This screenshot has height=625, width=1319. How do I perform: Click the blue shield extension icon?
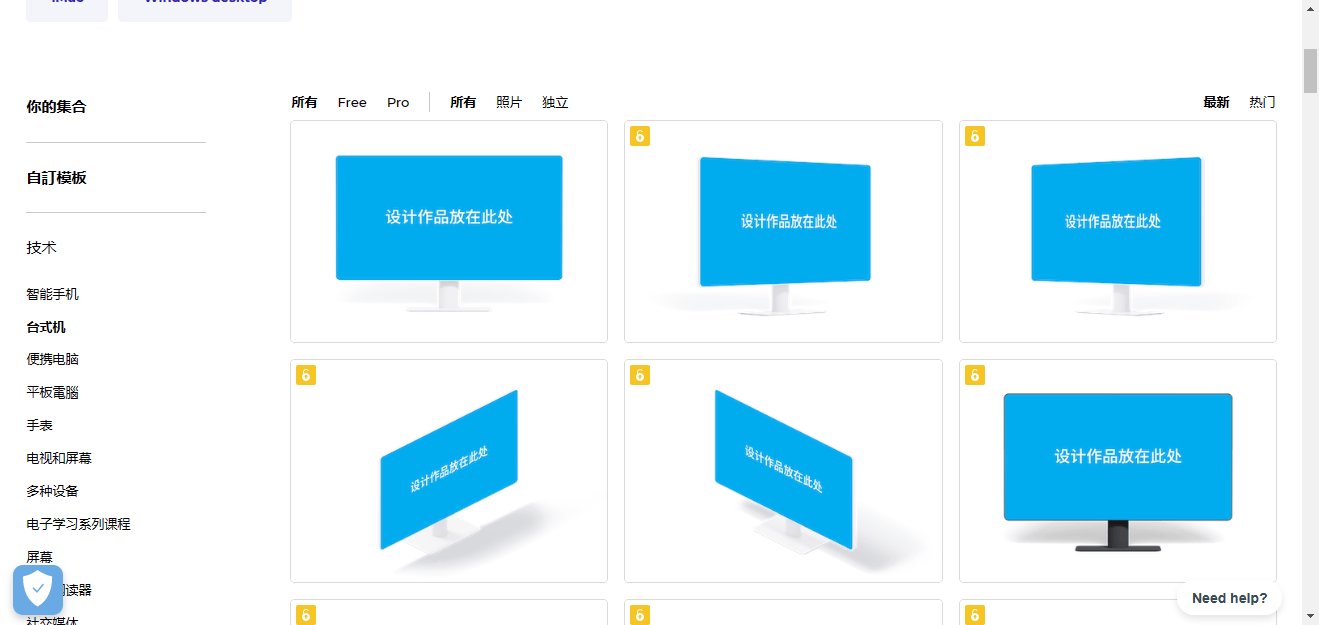[x=37, y=590]
